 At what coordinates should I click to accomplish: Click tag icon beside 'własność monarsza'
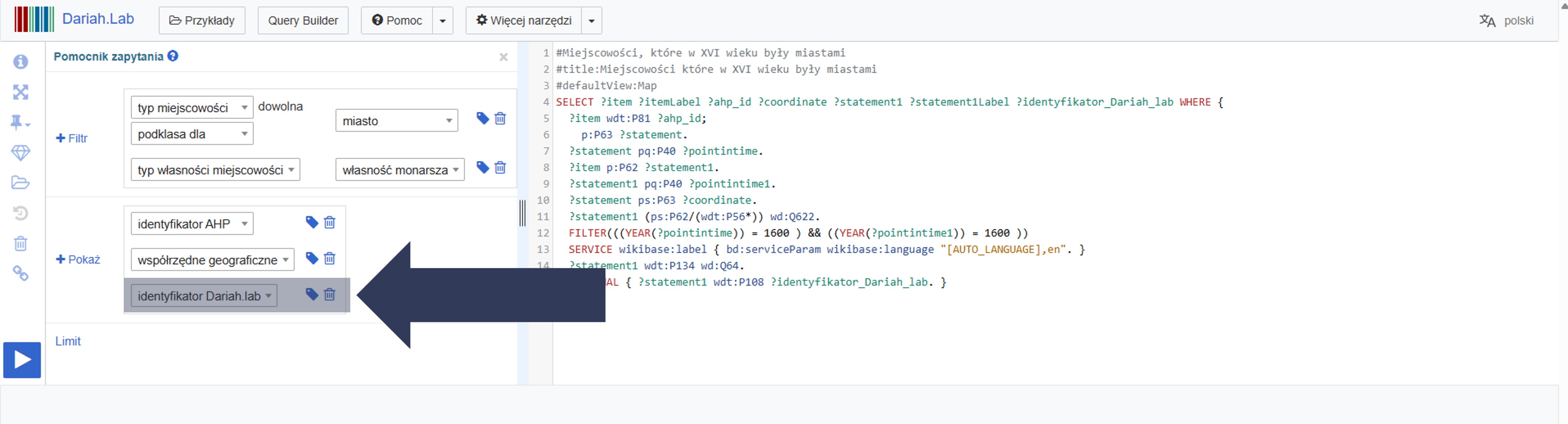pos(482,168)
